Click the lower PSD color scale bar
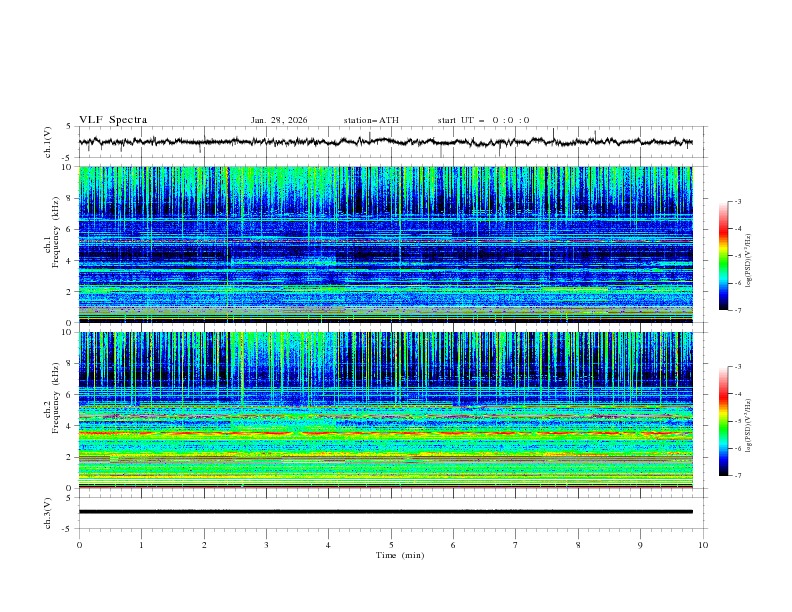This screenshot has height=612, width=792. click(x=723, y=421)
